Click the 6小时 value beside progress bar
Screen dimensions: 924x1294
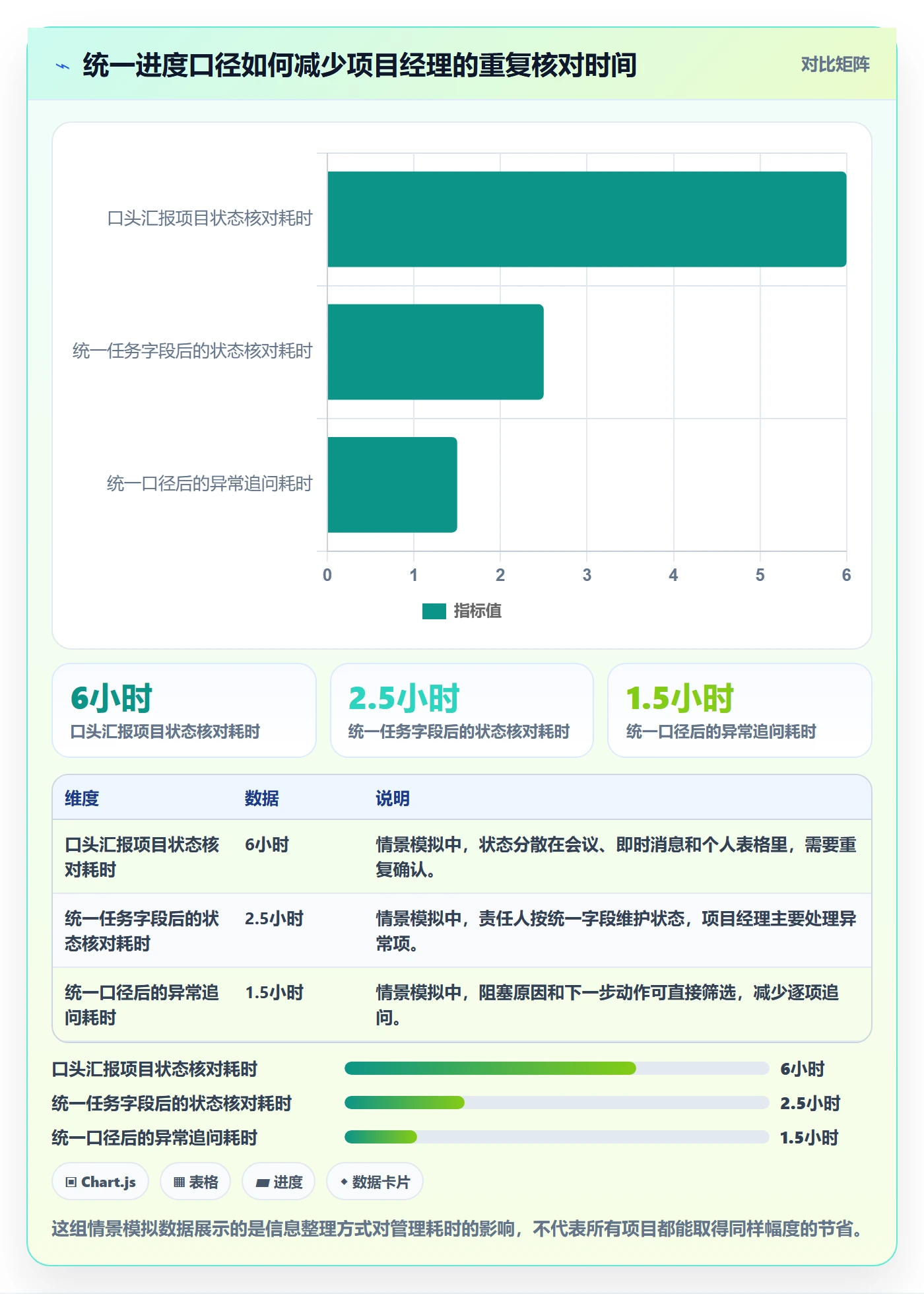click(803, 1069)
